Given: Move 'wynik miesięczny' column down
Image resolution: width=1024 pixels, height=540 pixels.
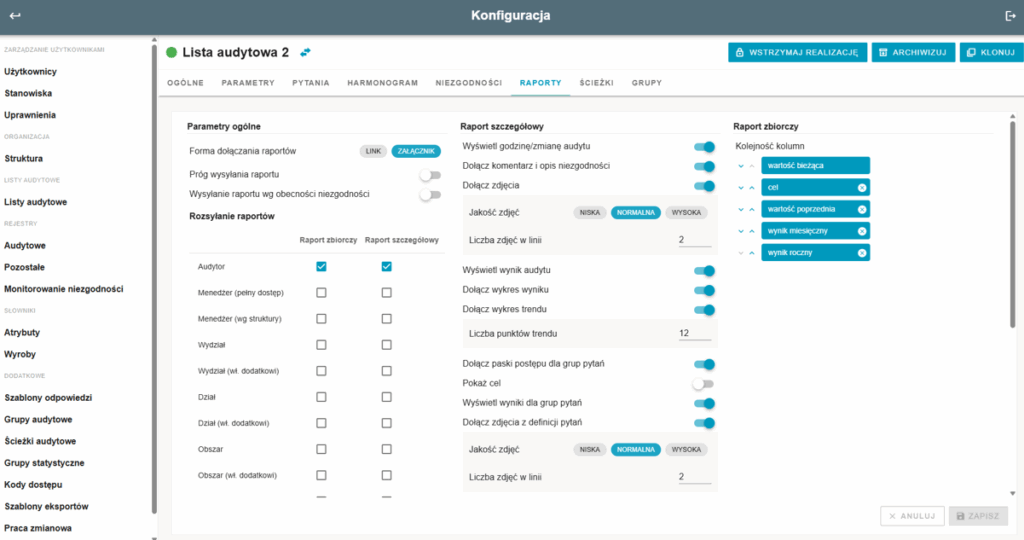Looking at the screenshot, I should (x=741, y=231).
